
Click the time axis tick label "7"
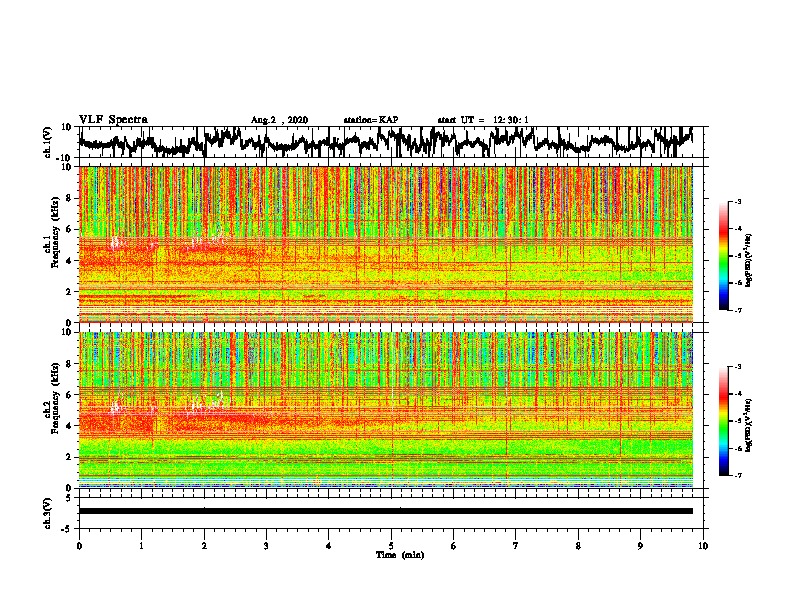point(516,546)
